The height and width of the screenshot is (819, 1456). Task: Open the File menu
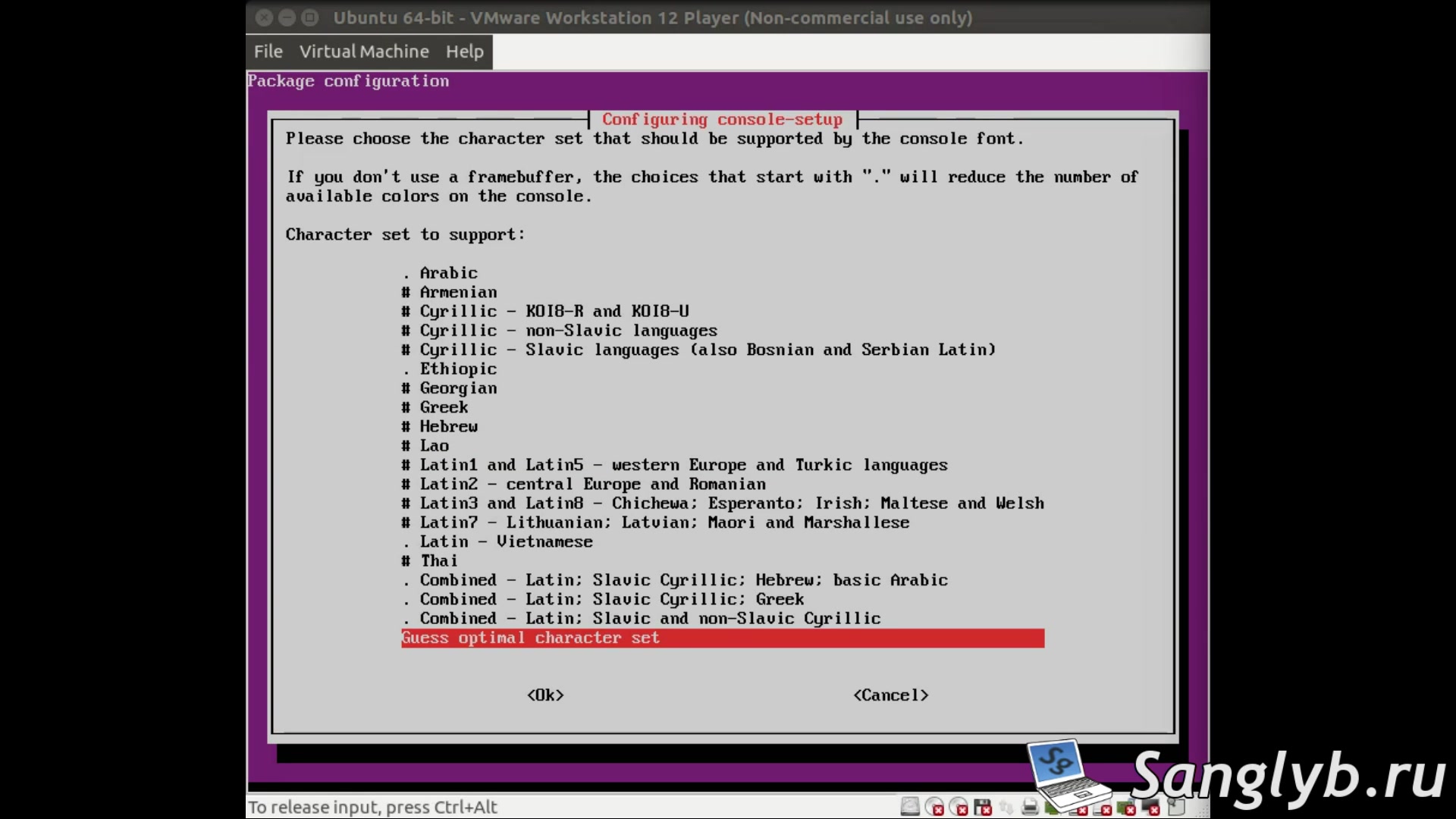(x=268, y=52)
